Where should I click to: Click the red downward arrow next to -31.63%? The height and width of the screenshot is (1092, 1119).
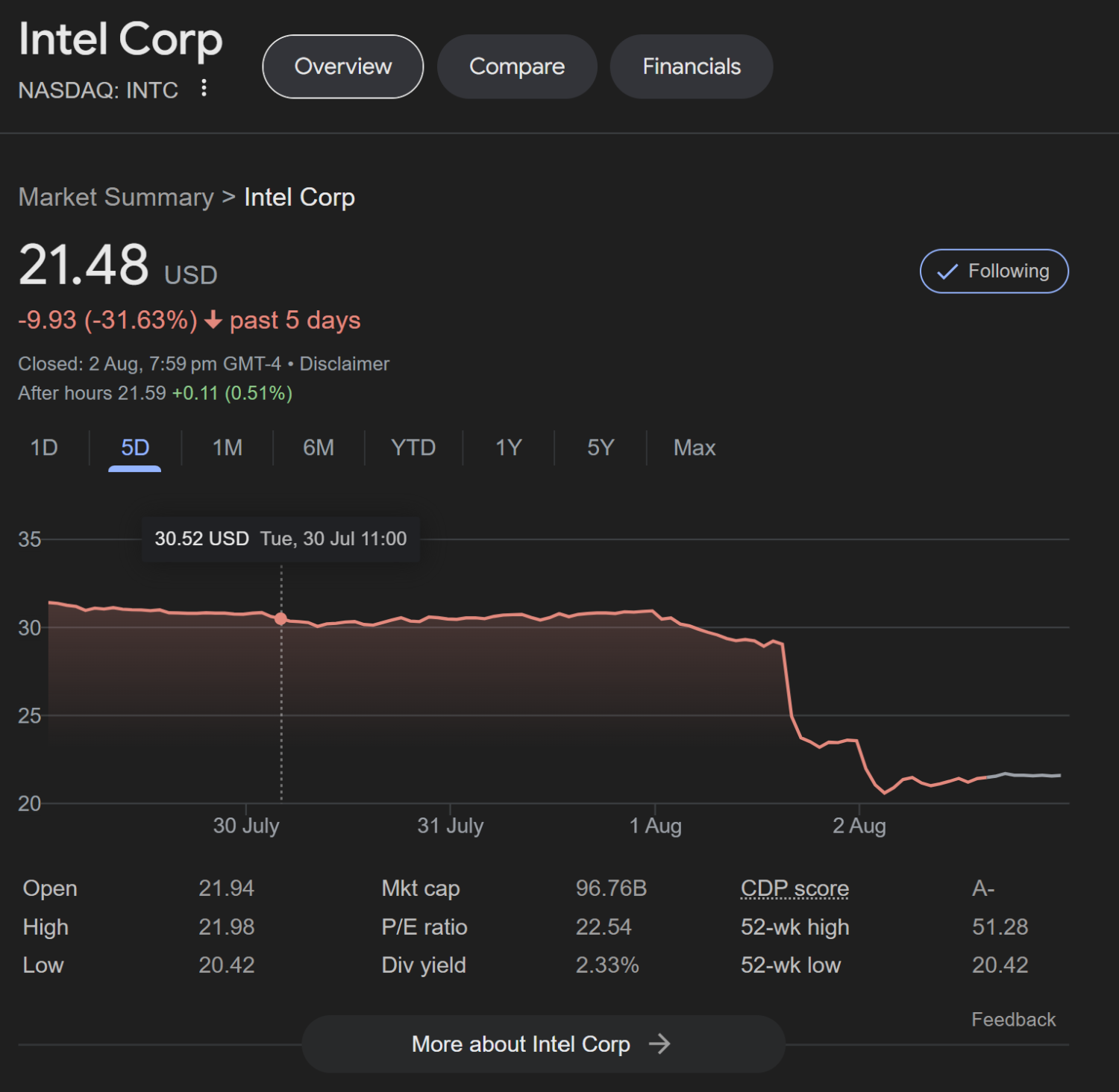pos(214,321)
